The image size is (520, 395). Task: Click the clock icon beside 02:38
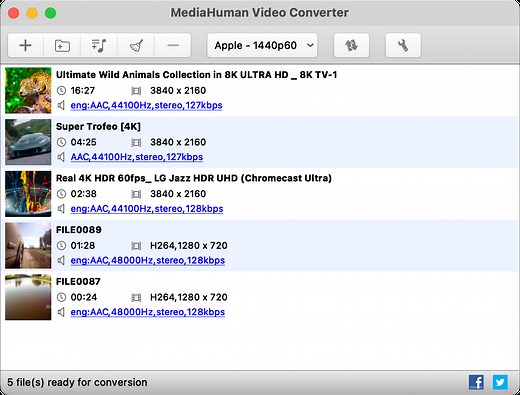61,194
